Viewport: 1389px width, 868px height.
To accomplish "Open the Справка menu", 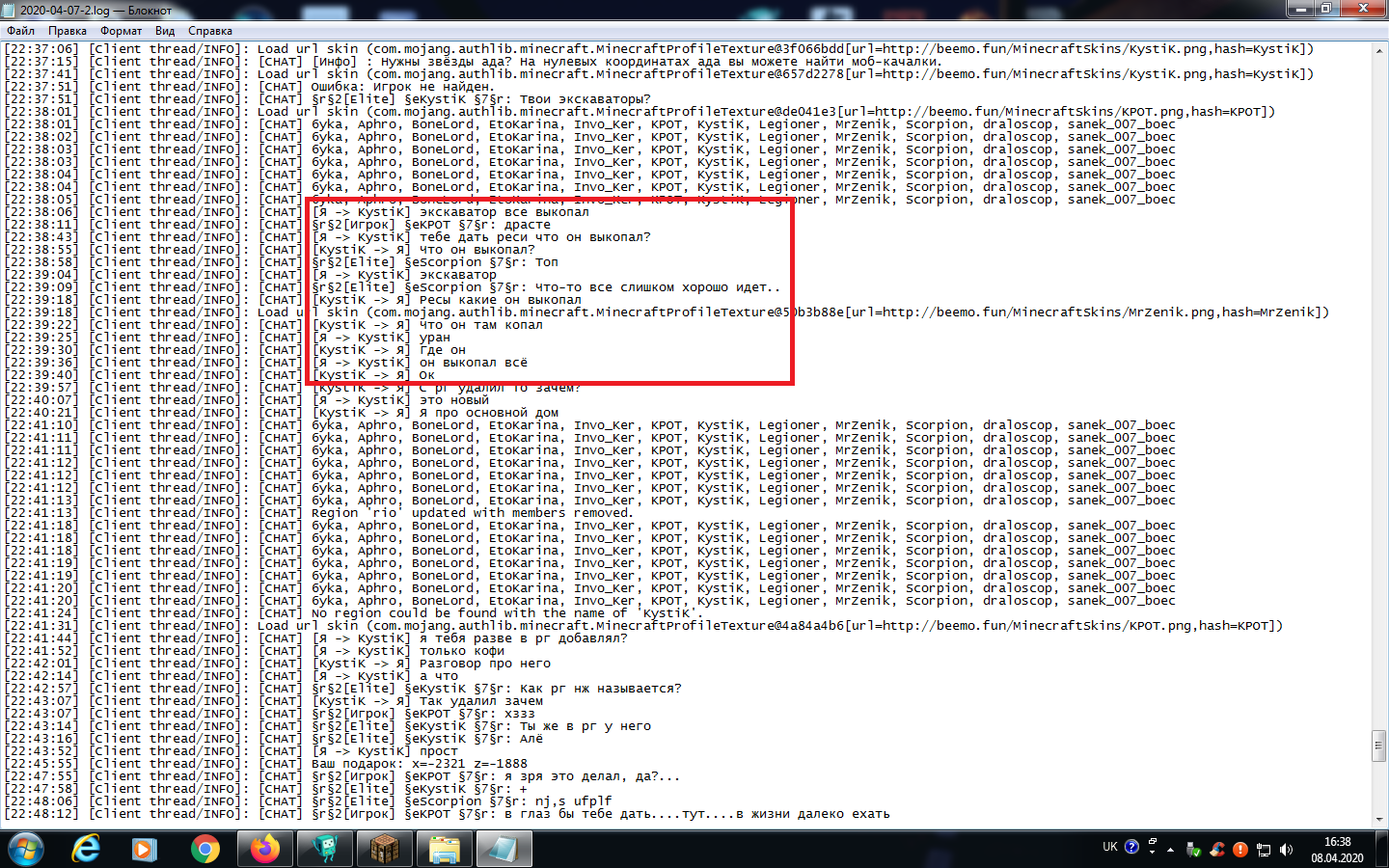I will click(209, 31).
